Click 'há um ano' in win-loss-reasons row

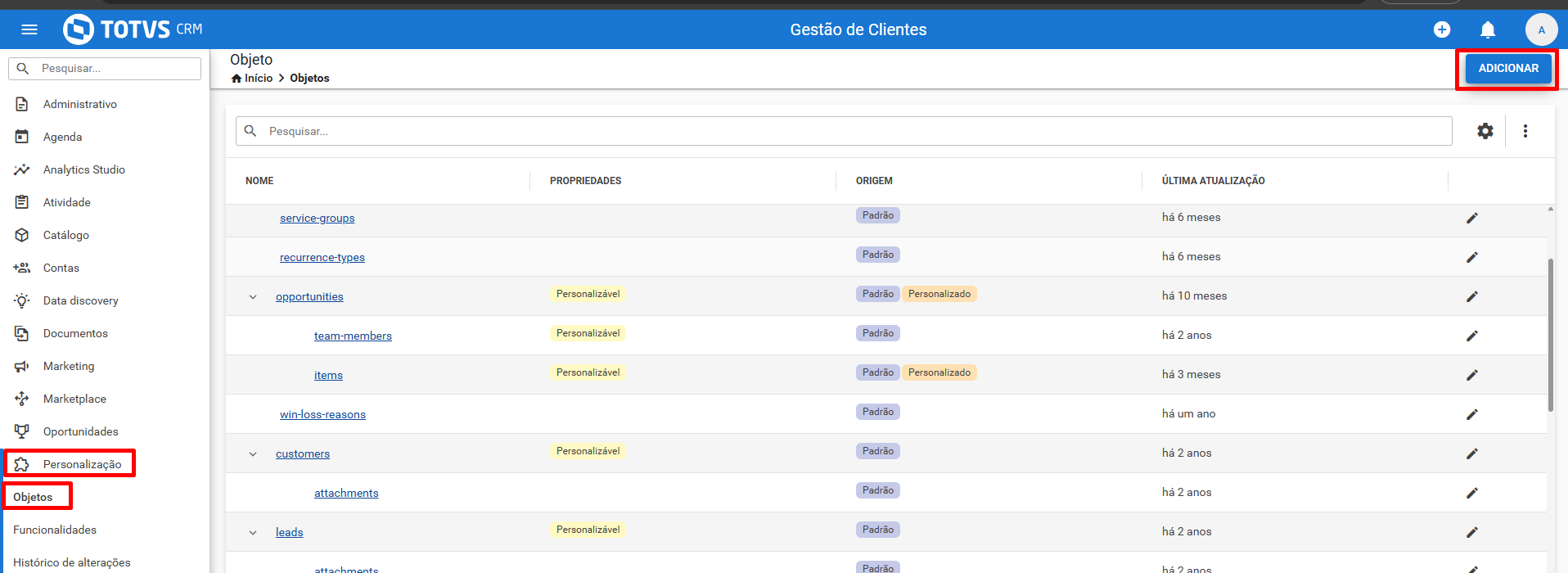1188,413
